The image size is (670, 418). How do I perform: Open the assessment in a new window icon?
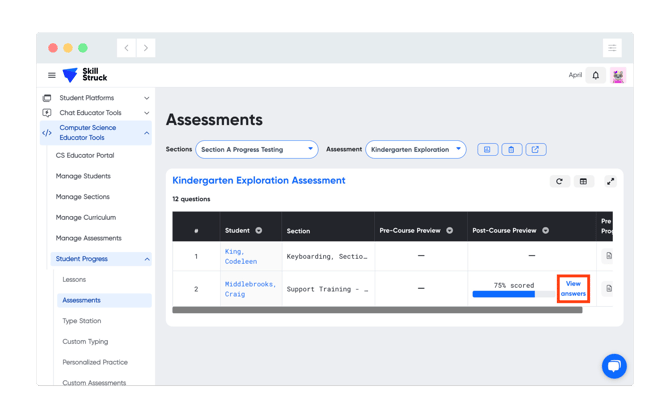pos(535,150)
